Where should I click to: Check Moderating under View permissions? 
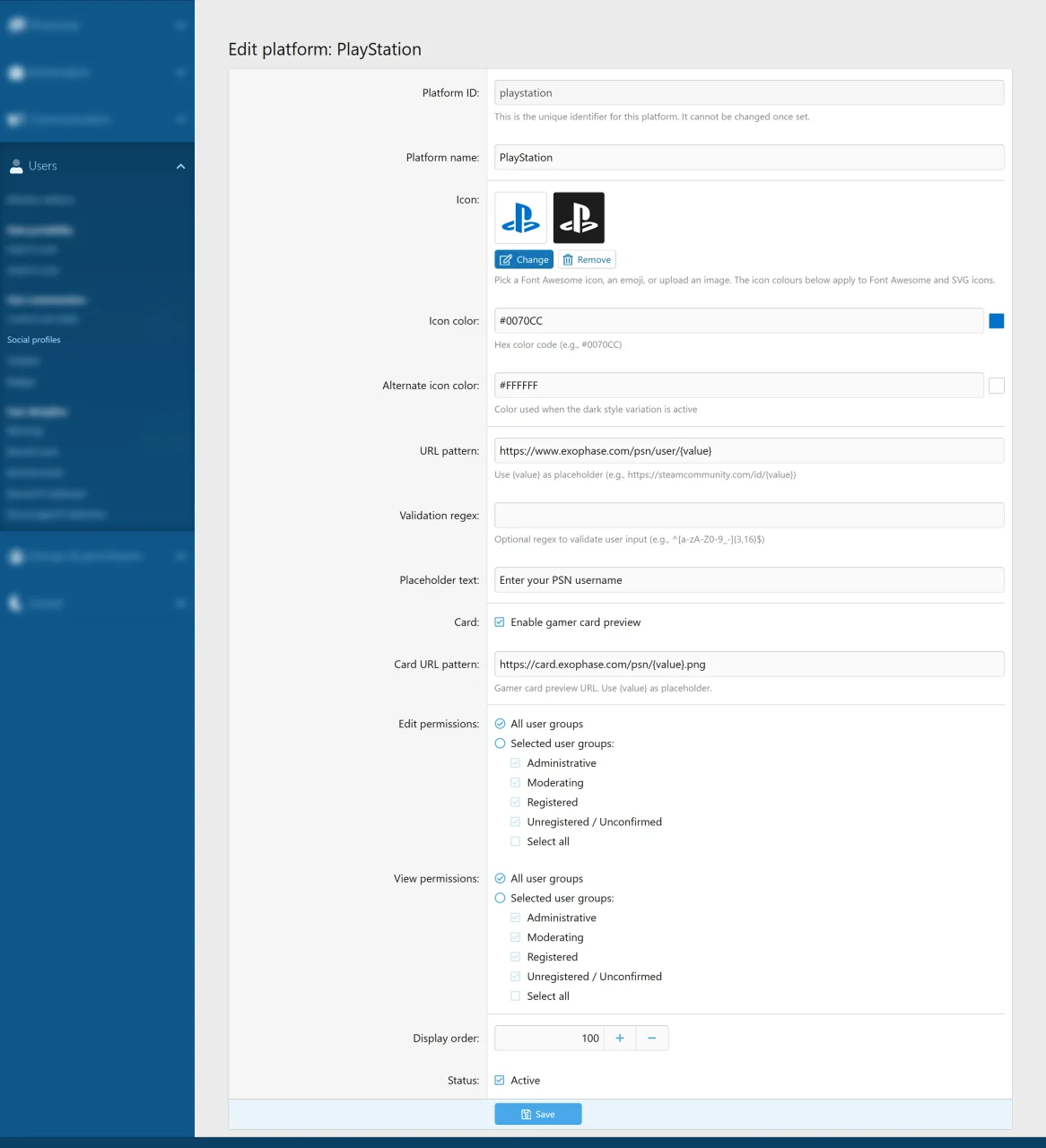tap(516, 938)
